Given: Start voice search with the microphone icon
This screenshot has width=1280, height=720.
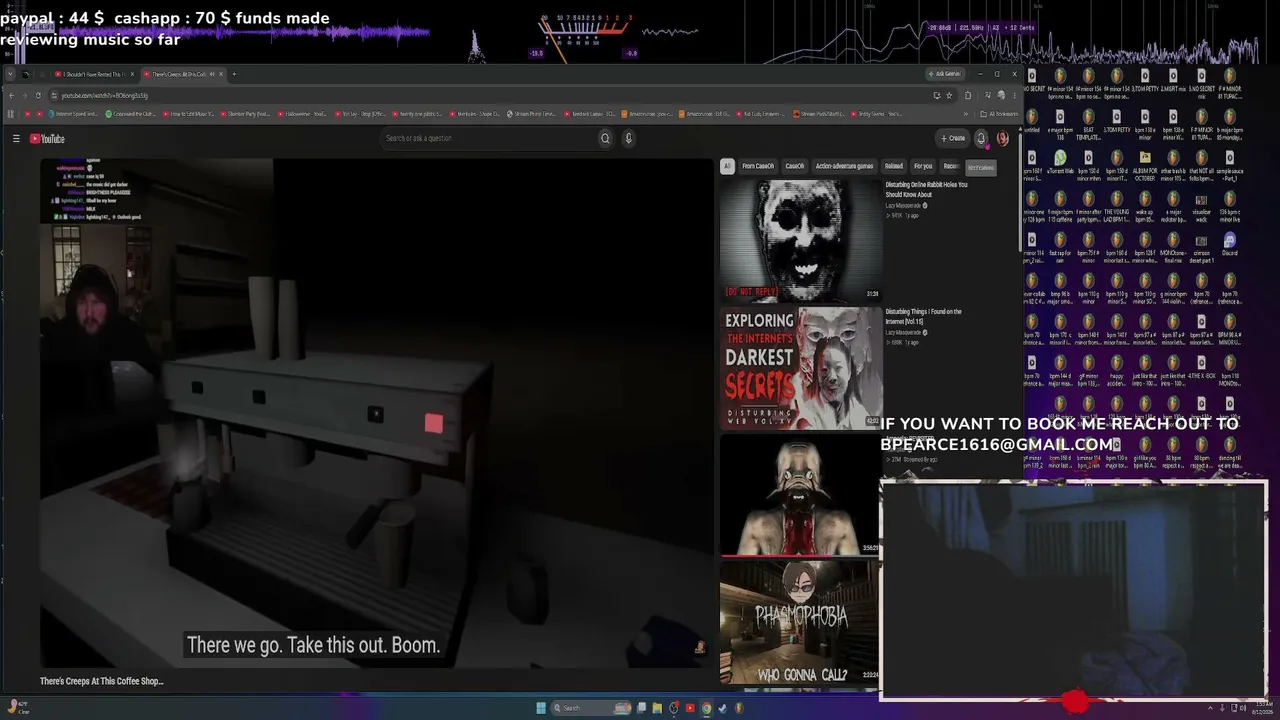Looking at the screenshot, I should pyautogui.click(x=628, y=139).
